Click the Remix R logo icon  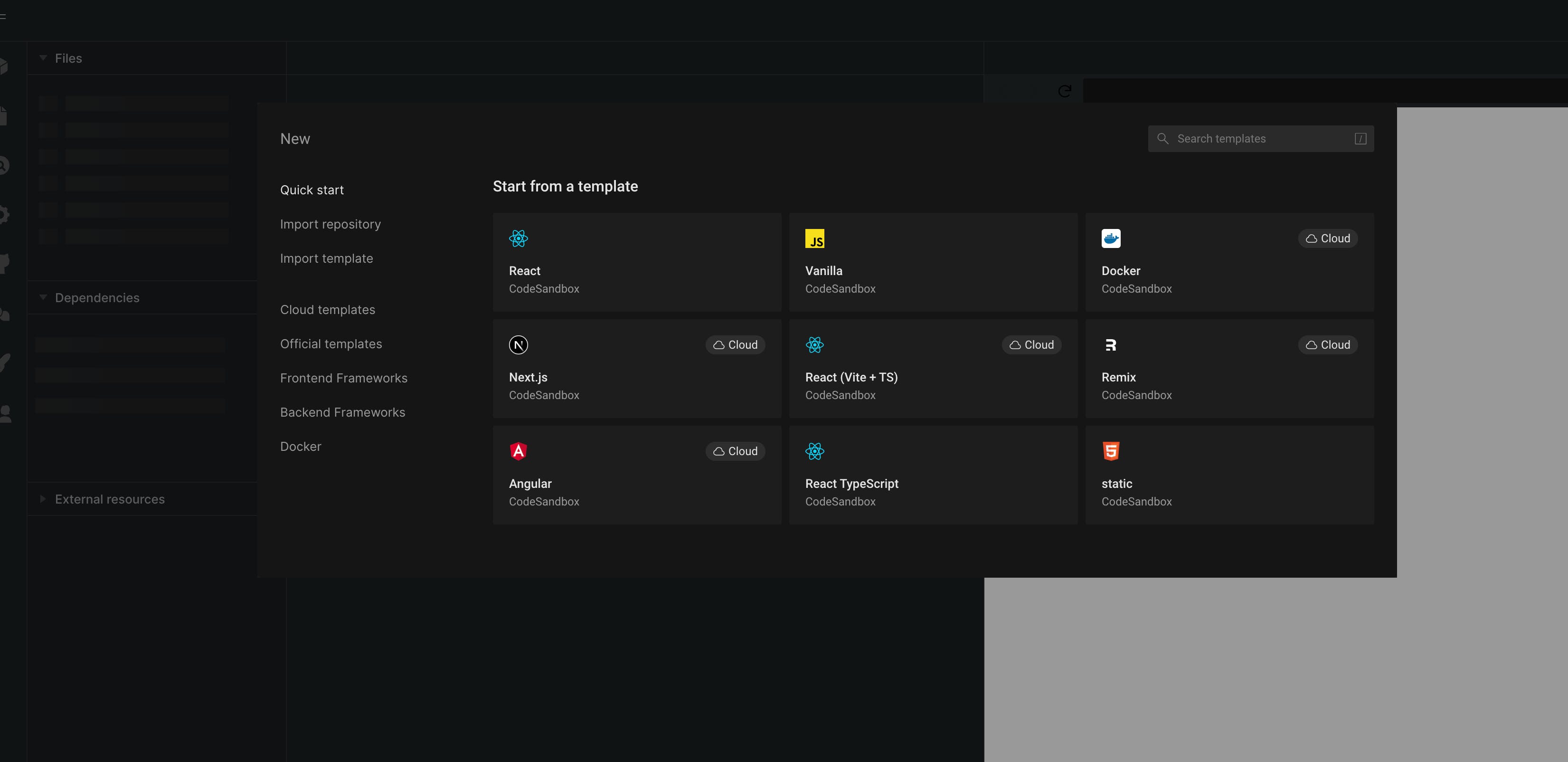coord(1110,345)
